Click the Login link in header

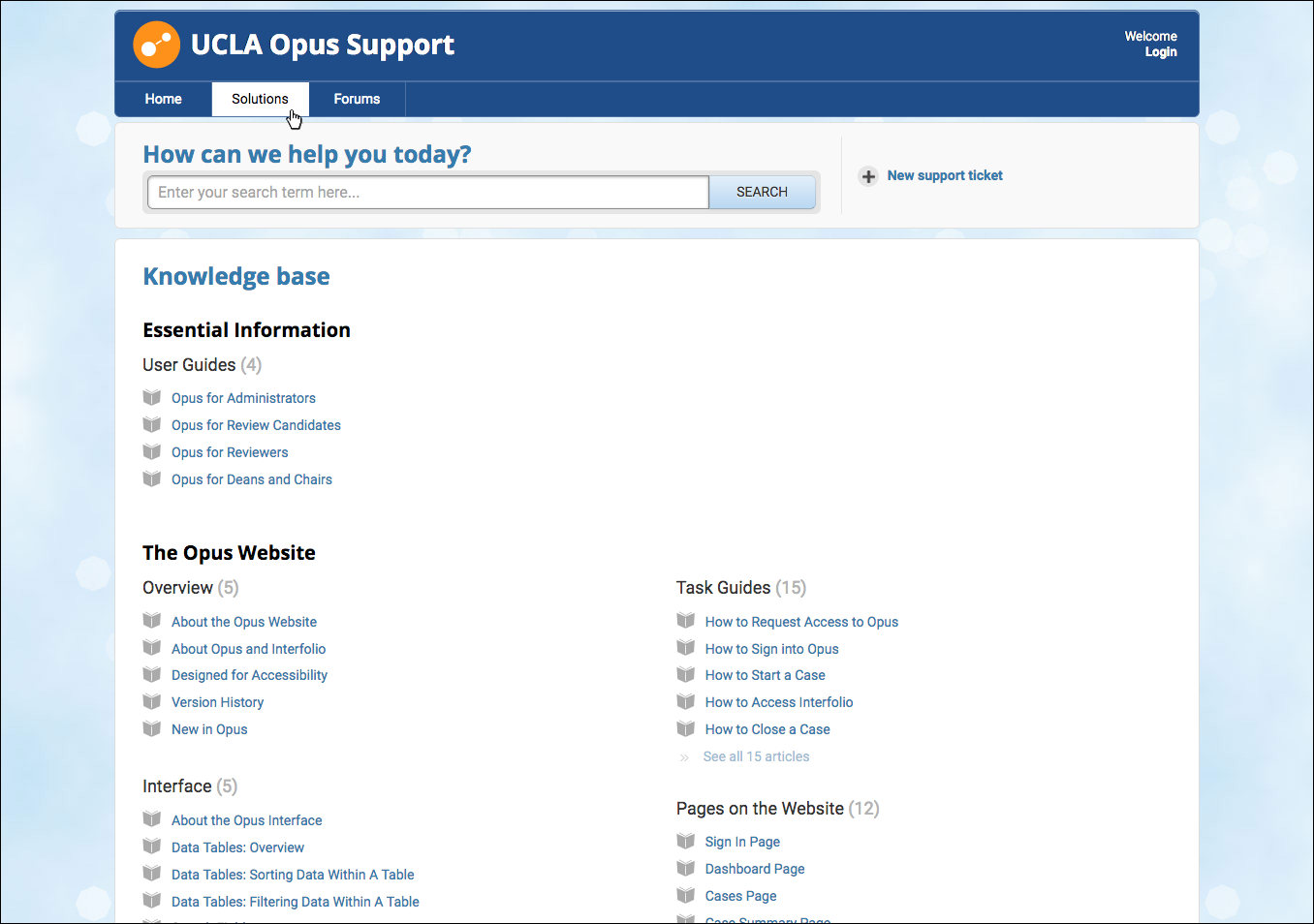point(1161,52)
